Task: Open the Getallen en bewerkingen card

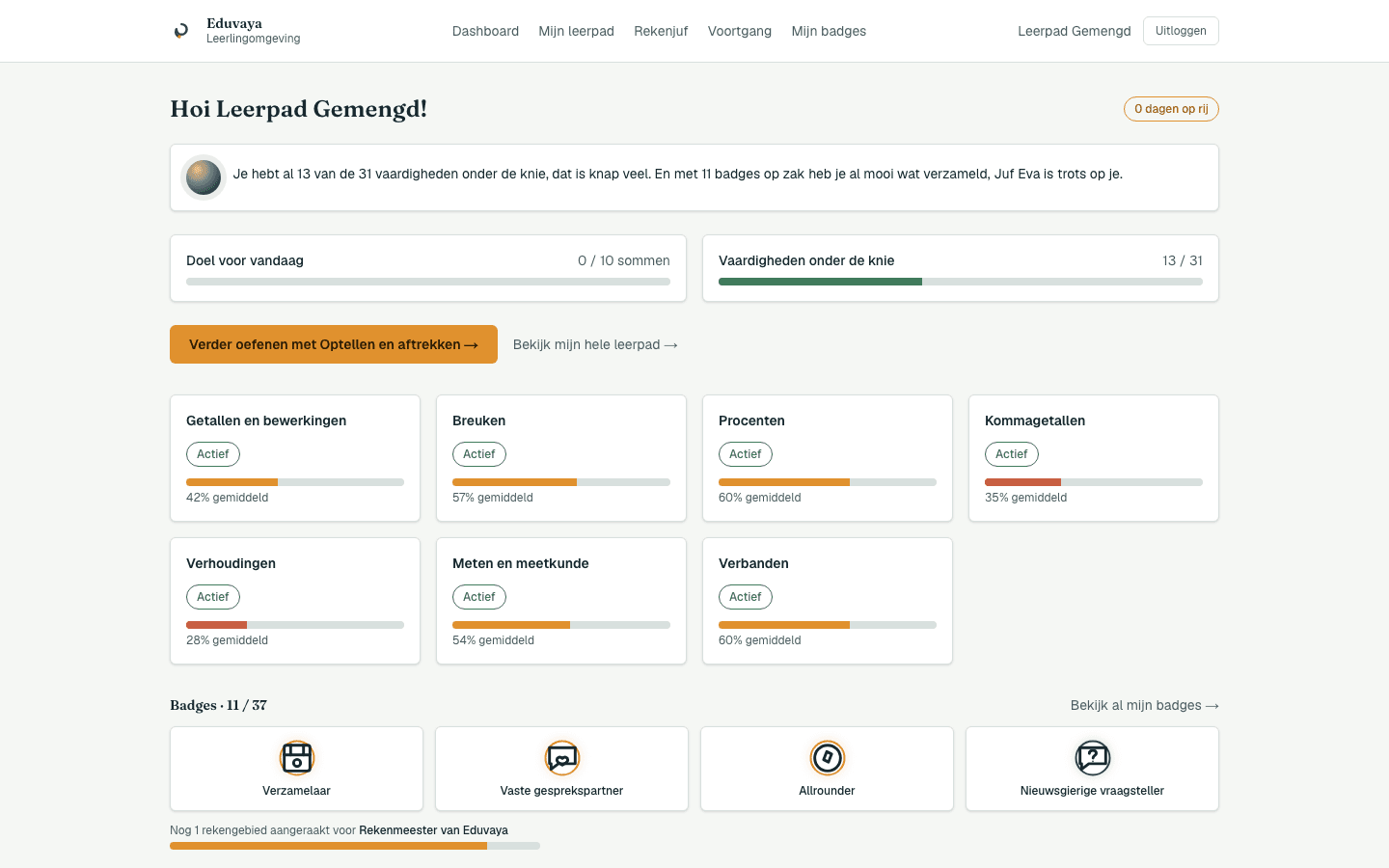Action: coord(295,458)
